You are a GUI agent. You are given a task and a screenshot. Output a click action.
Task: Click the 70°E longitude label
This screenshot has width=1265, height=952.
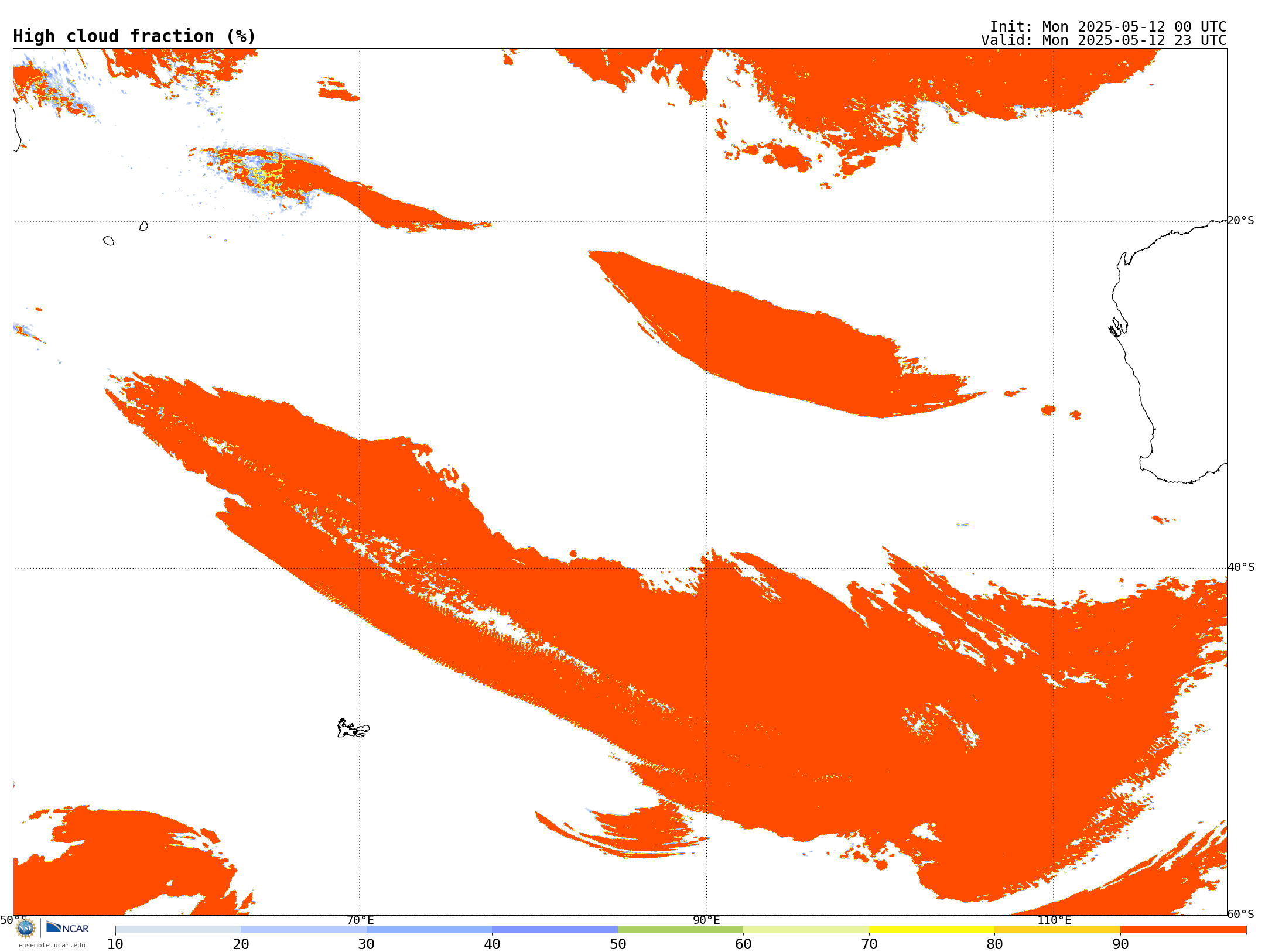360,920
